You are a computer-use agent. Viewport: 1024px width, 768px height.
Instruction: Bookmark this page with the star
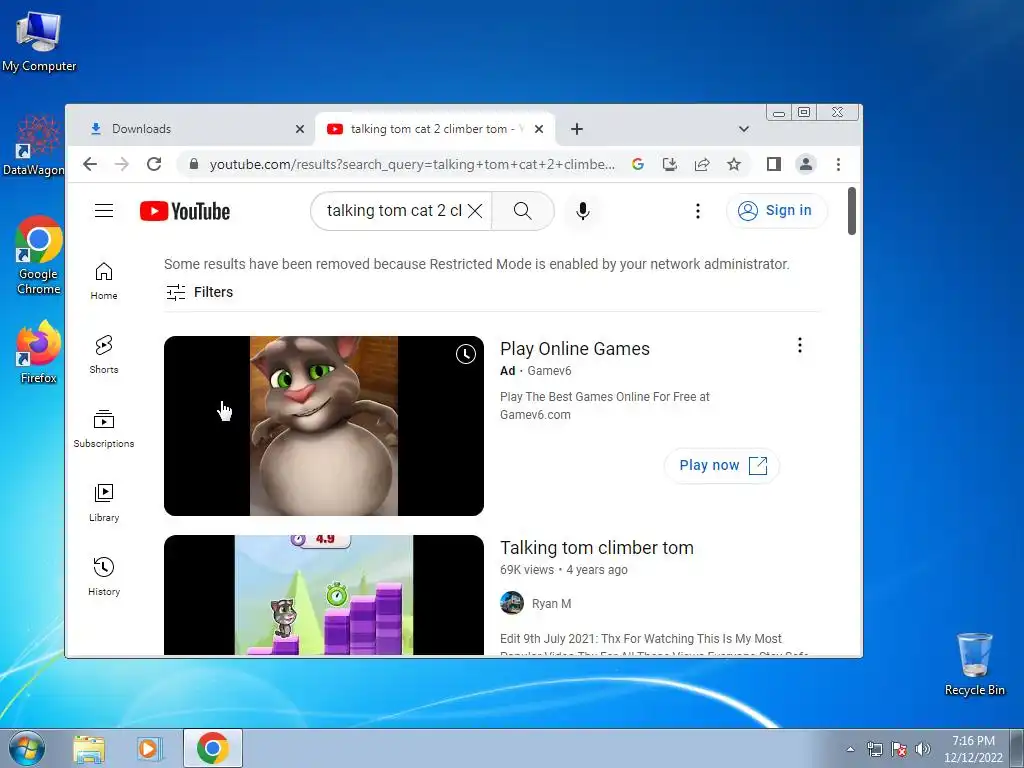pyautogui.click(x=734, y=164)
